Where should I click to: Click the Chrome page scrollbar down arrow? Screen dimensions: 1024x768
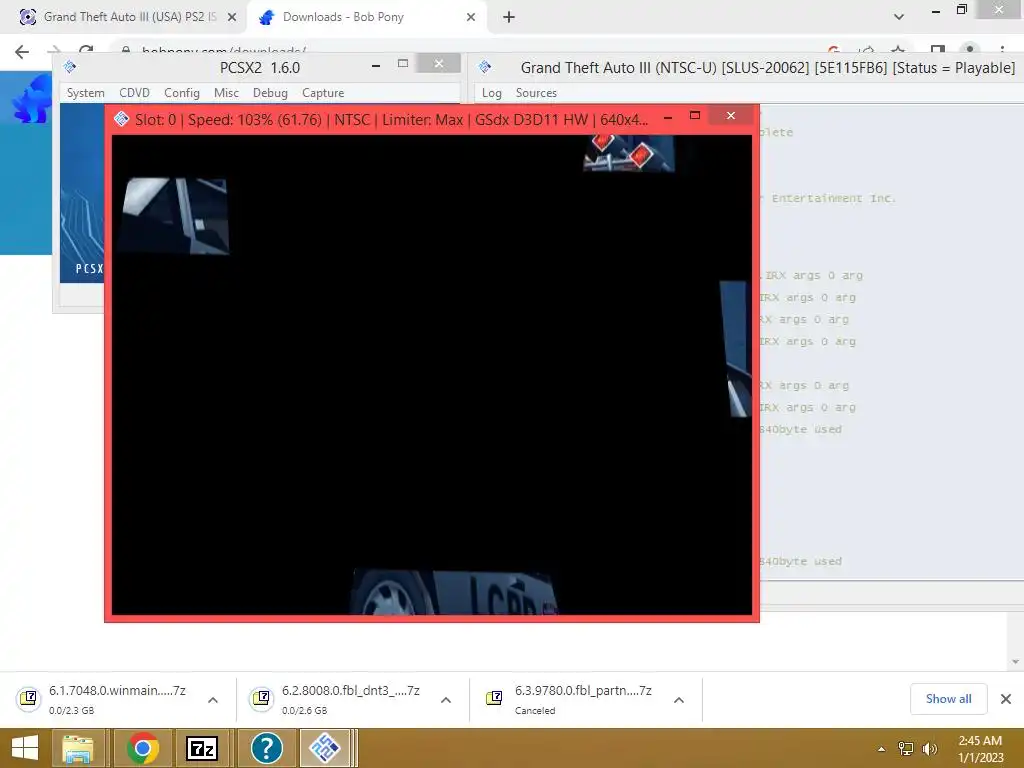pyautogui.click(x=1015, y=662)
